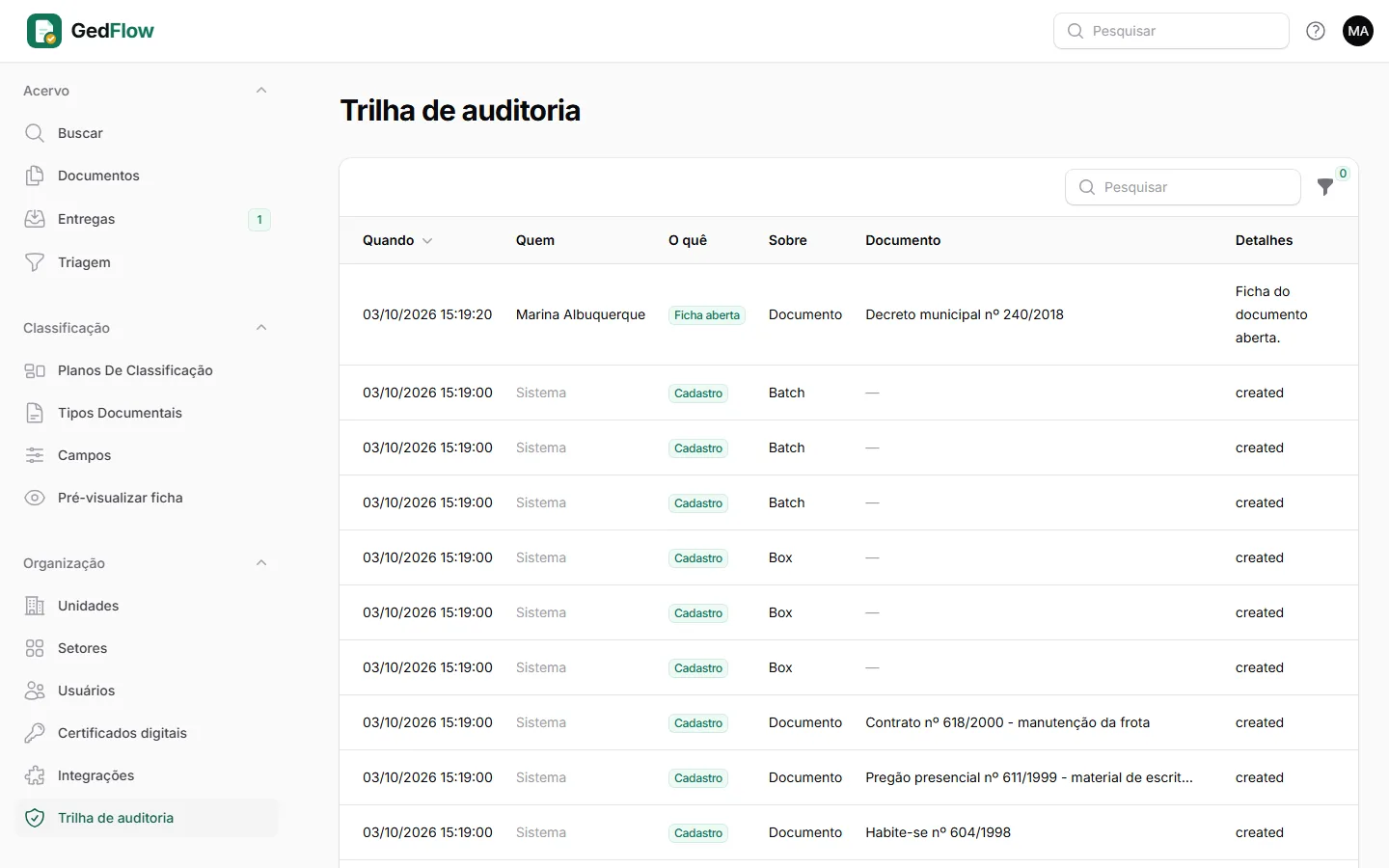Navigate to Usuários page
Screen dimensions: 1389x868
pos(147,691)
